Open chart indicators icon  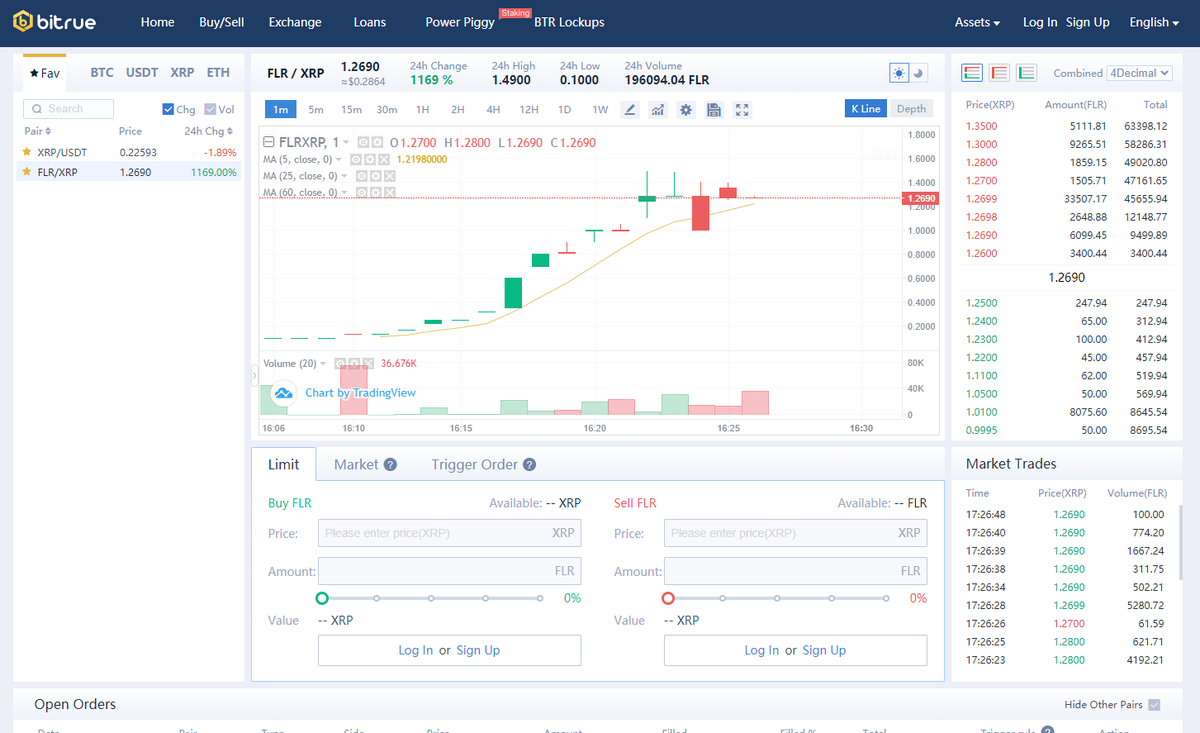[x=658, y=109]
